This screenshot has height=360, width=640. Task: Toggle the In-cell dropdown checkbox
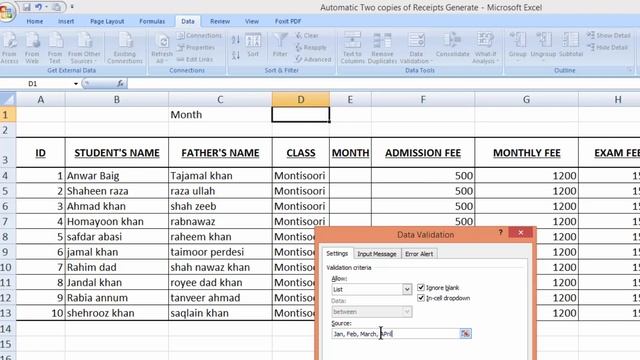421,298
